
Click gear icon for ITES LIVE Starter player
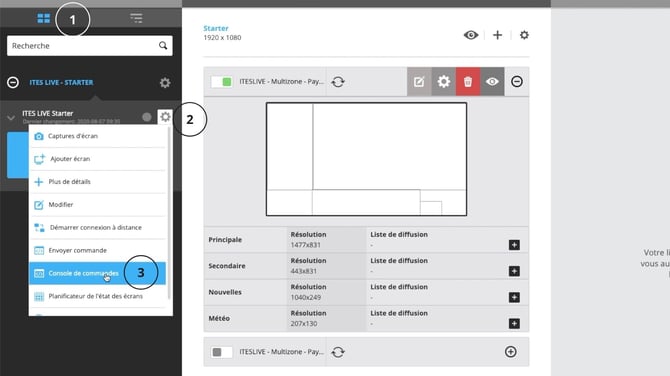tap(165, 117)
